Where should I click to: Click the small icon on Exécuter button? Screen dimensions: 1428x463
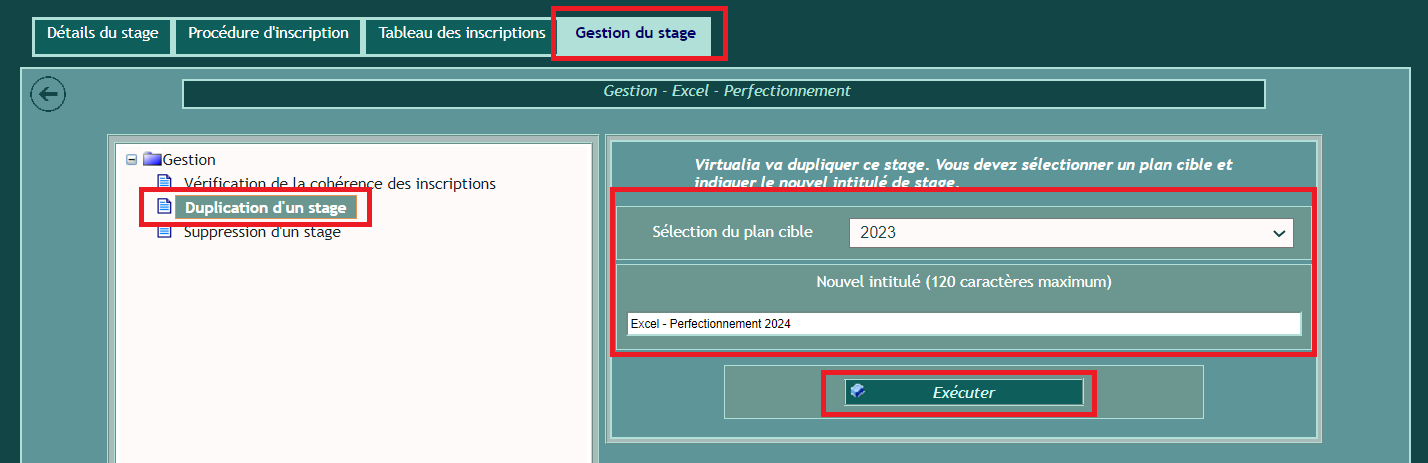(x=858, y=392)
